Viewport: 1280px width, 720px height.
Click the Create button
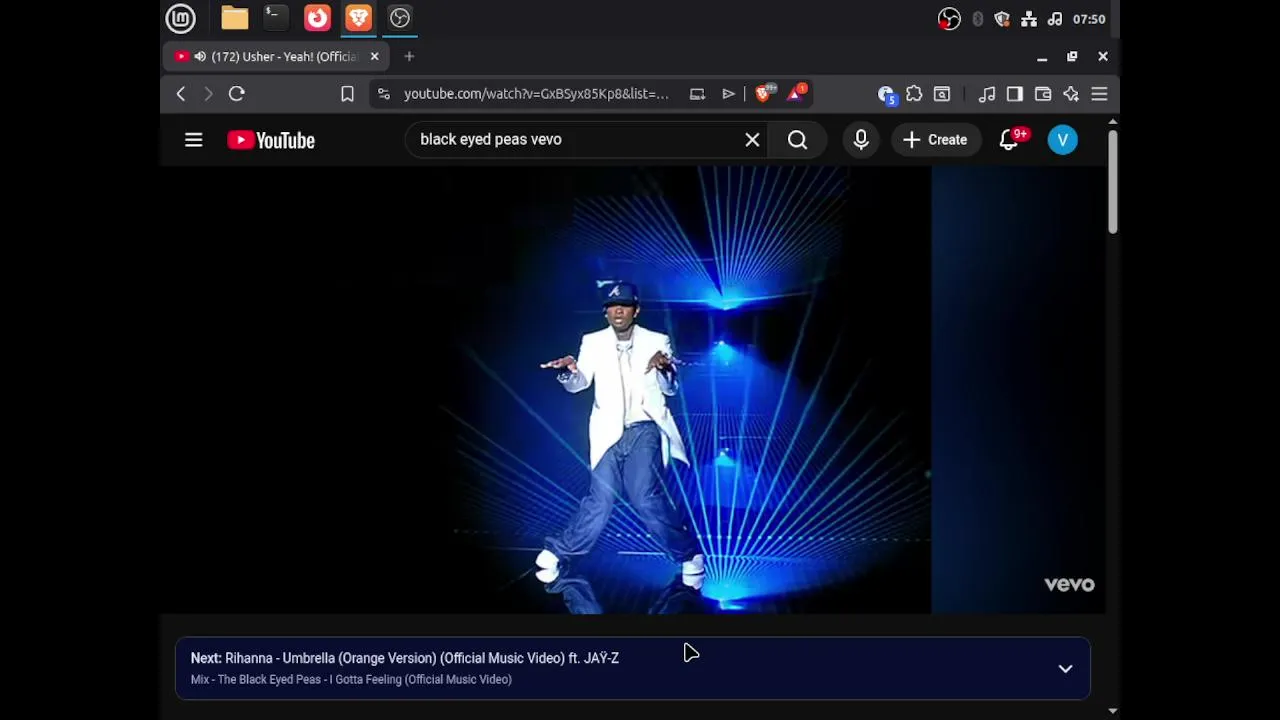[x=935, y=140]
